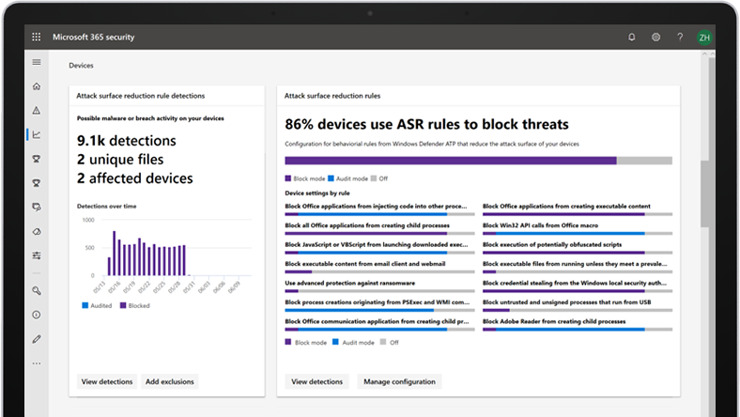Open the settings gear in header

(x=656, y=37)
